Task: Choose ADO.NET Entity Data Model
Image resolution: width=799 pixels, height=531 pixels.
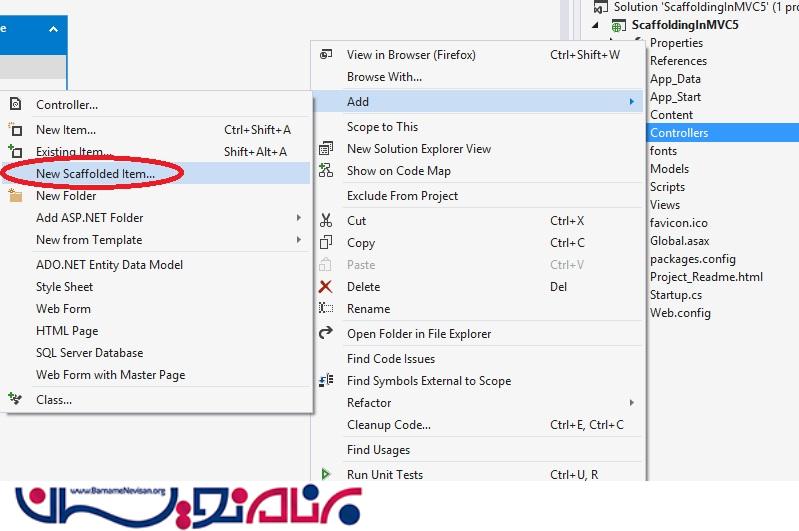Action: coord(109,265)
